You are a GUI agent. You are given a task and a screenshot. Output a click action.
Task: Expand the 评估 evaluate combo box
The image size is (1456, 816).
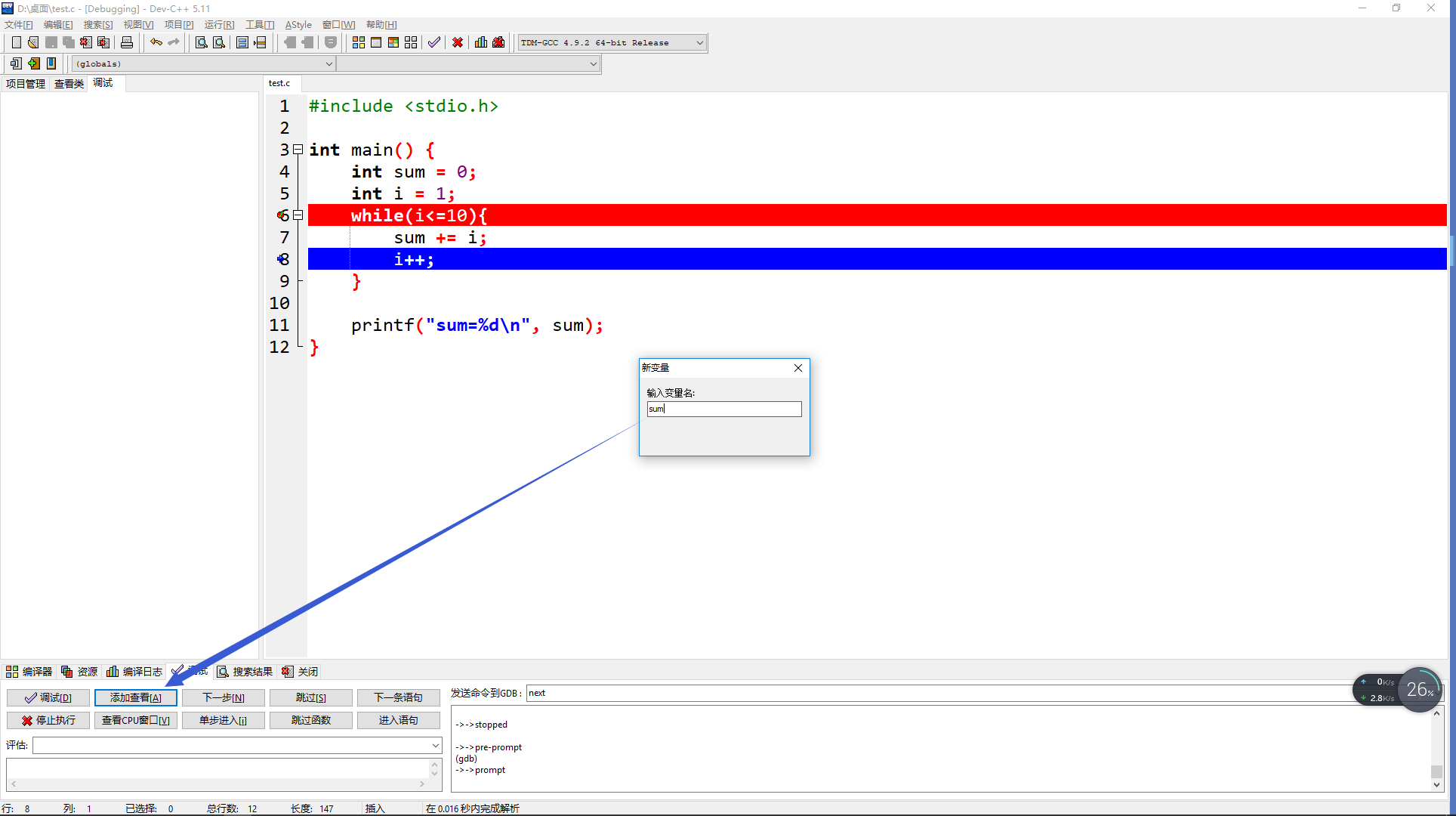click(436, 746)
